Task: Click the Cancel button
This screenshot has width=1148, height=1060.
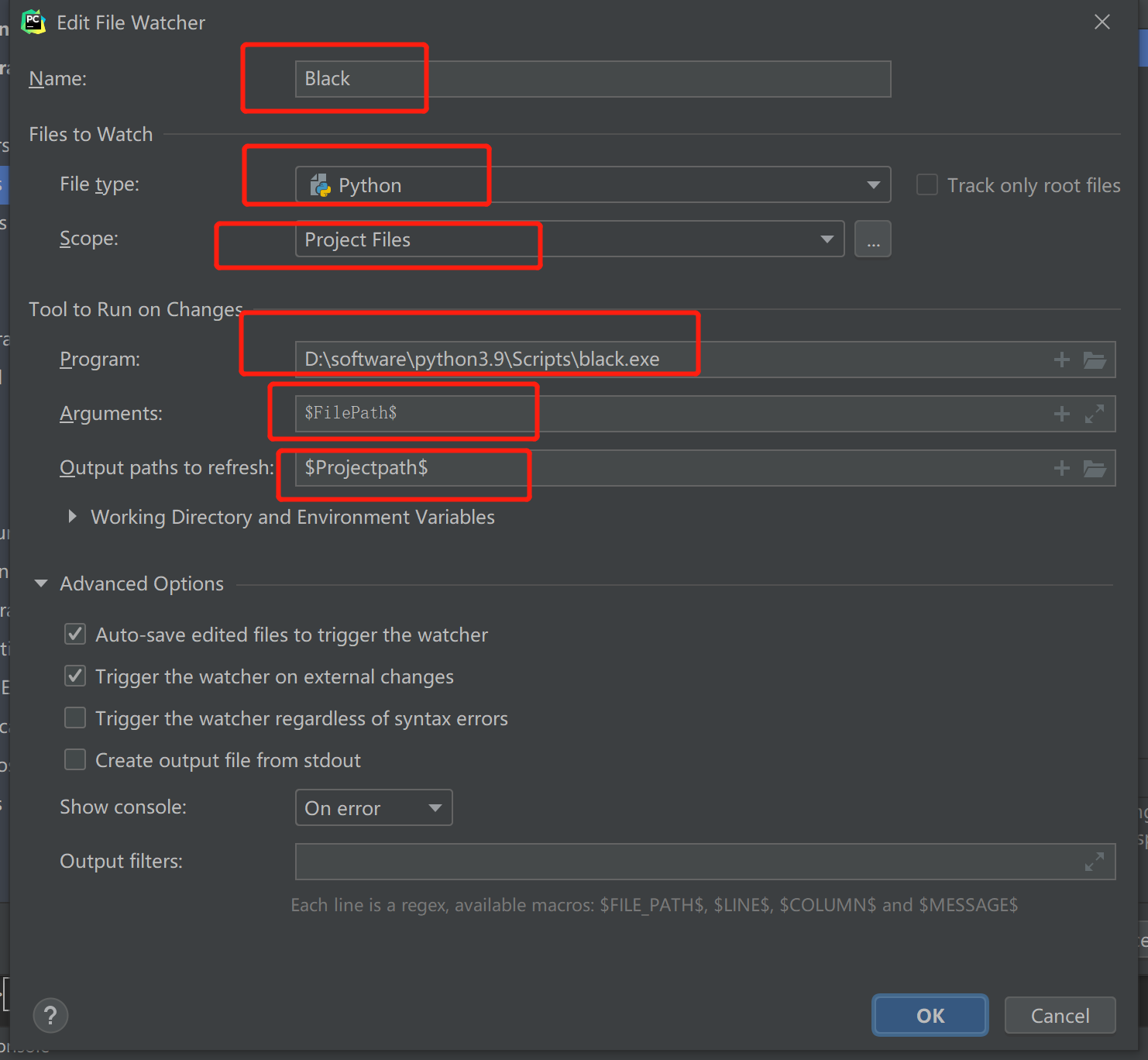Action: pos(1060,1016)
